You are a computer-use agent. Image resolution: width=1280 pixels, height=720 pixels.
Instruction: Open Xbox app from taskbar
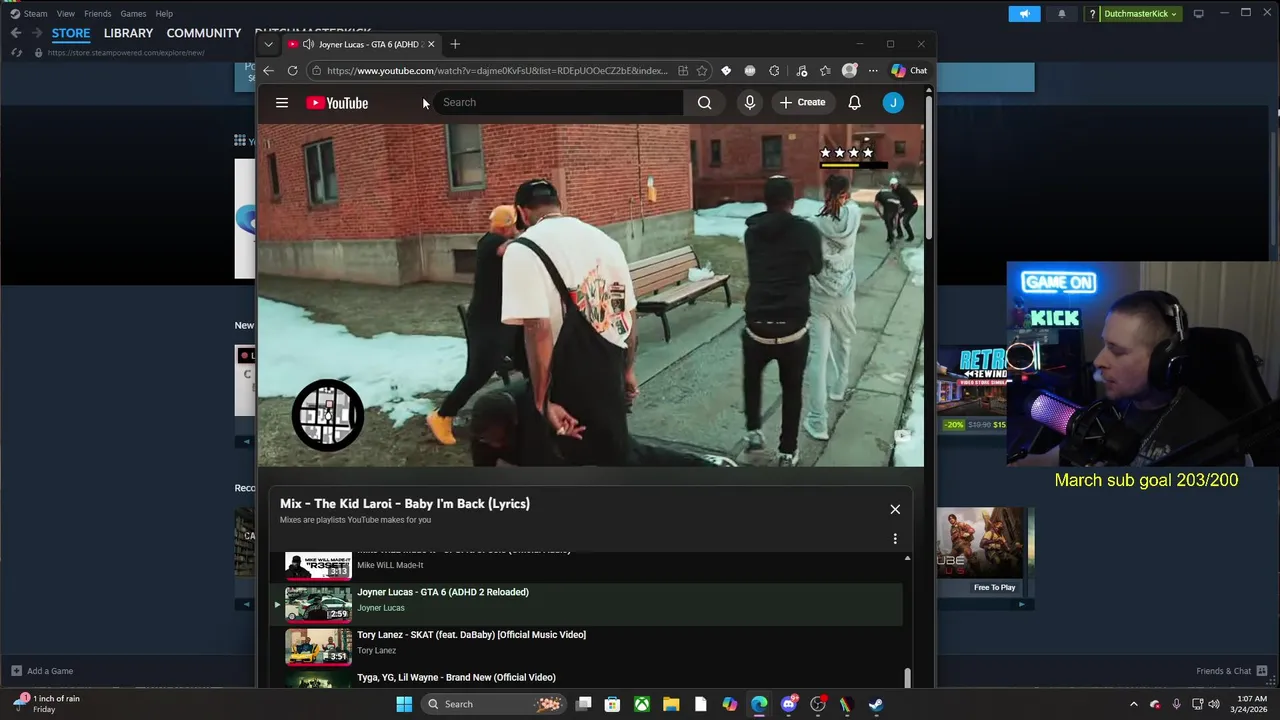coord(642,704)
